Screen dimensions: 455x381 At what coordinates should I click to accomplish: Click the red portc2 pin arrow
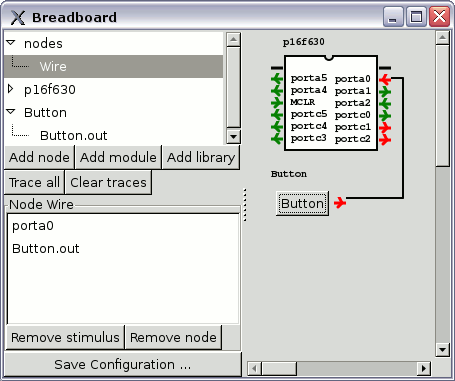(385, 139)
